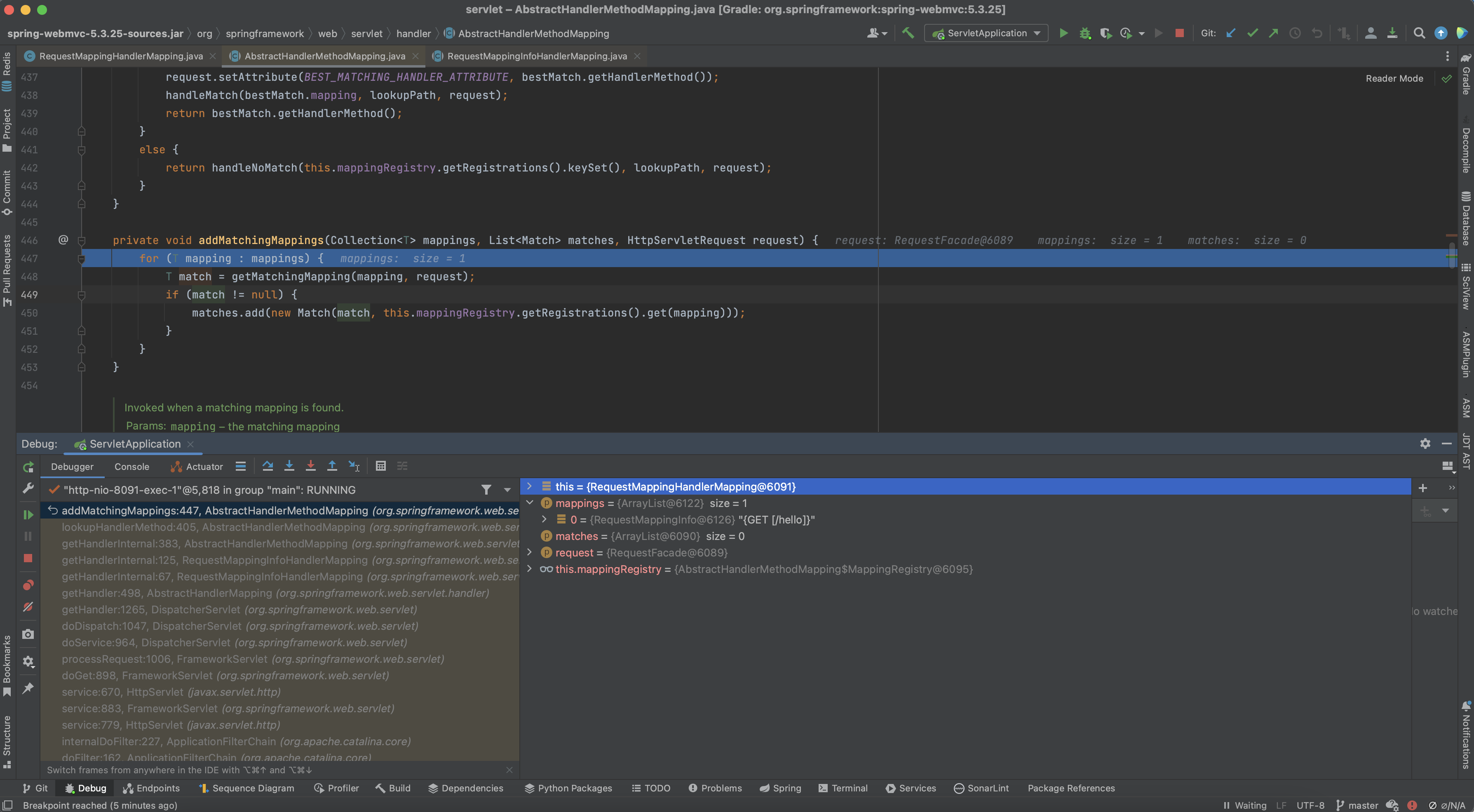Viewport: 1474px width, 812px height.
Task: Switch to RequestMappingHandlerMapping.java tab
Action: point(121,56)
